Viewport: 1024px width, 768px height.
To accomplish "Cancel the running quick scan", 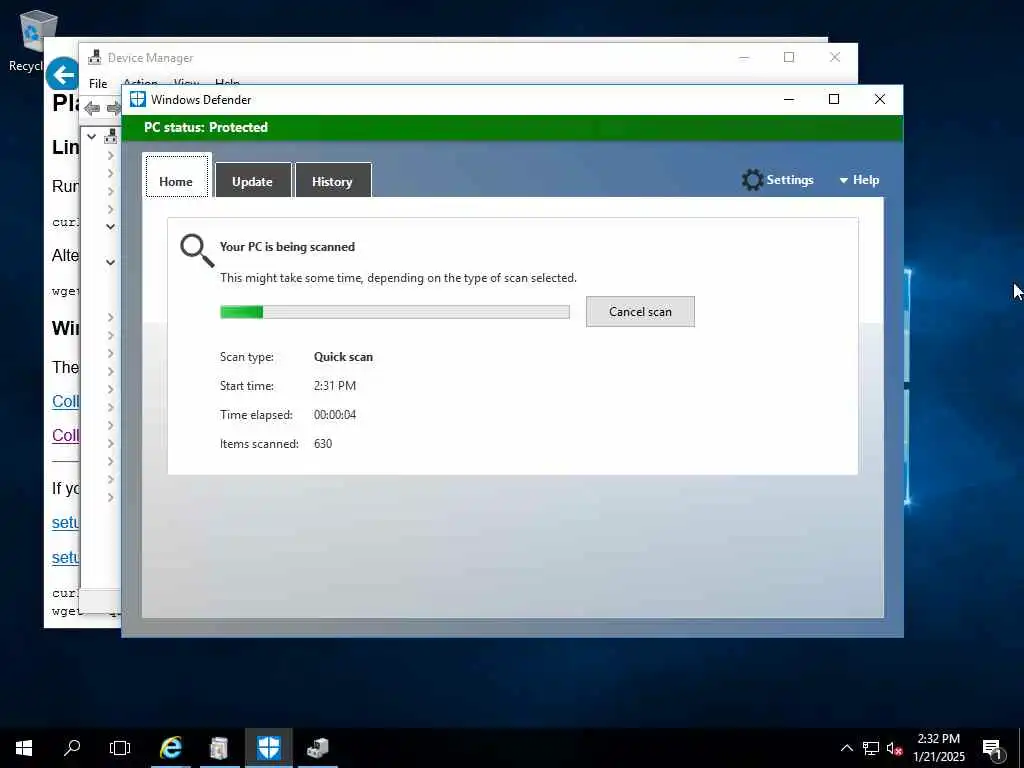I will pyautogui.click(x=640, y=312).
